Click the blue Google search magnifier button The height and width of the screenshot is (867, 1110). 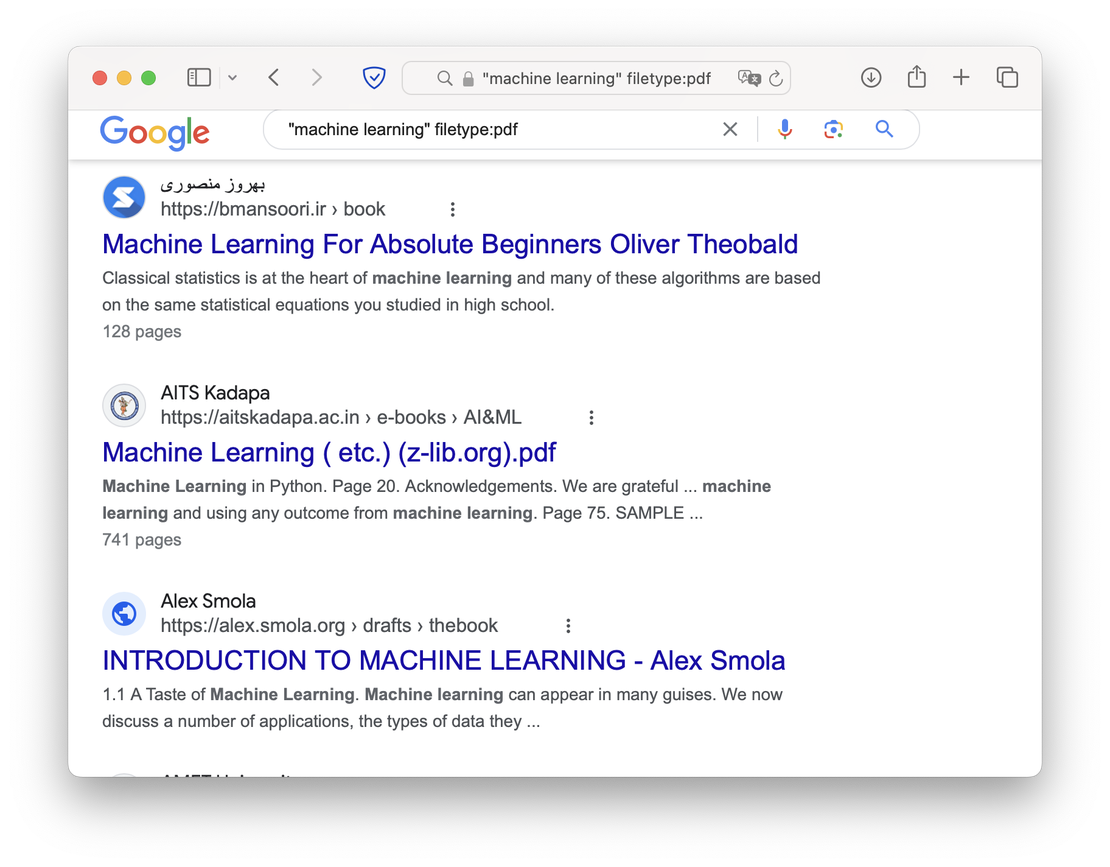tap(884, 129)
